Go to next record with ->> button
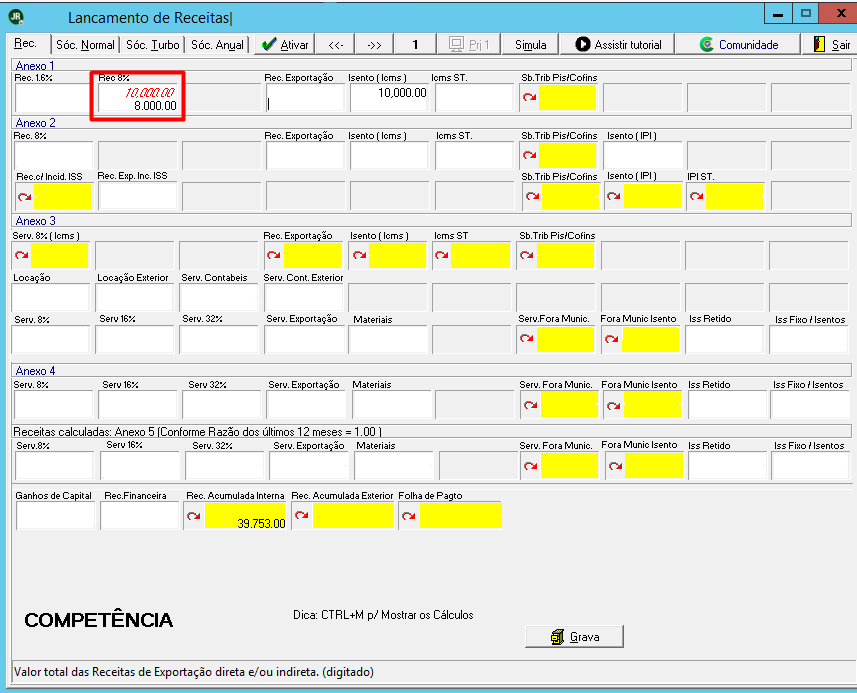 point(374,44)
